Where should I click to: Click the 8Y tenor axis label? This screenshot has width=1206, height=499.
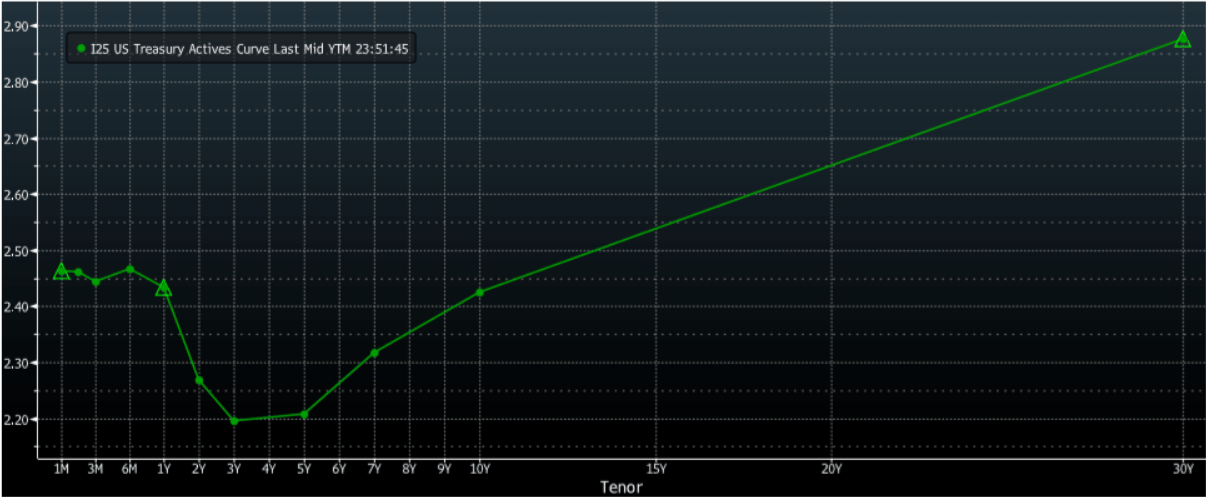click(x=409, y=468)
